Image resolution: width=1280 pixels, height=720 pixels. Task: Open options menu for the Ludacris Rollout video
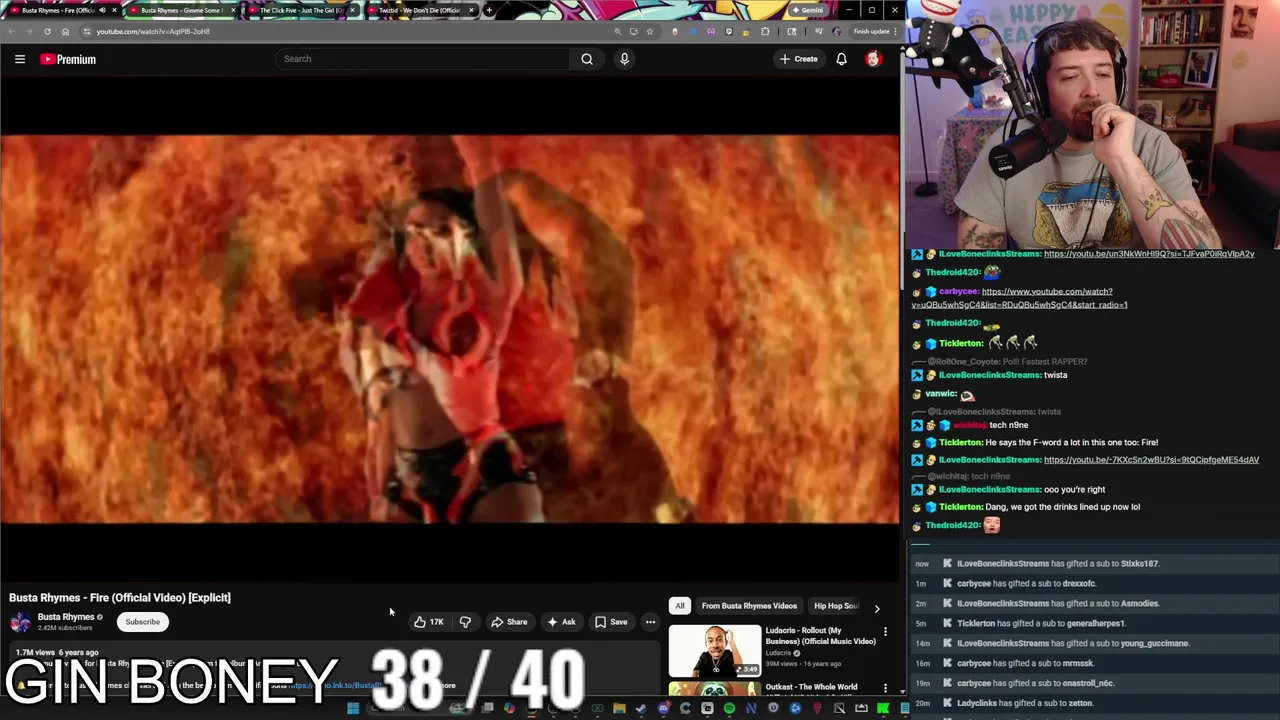[x=885, y=632]
